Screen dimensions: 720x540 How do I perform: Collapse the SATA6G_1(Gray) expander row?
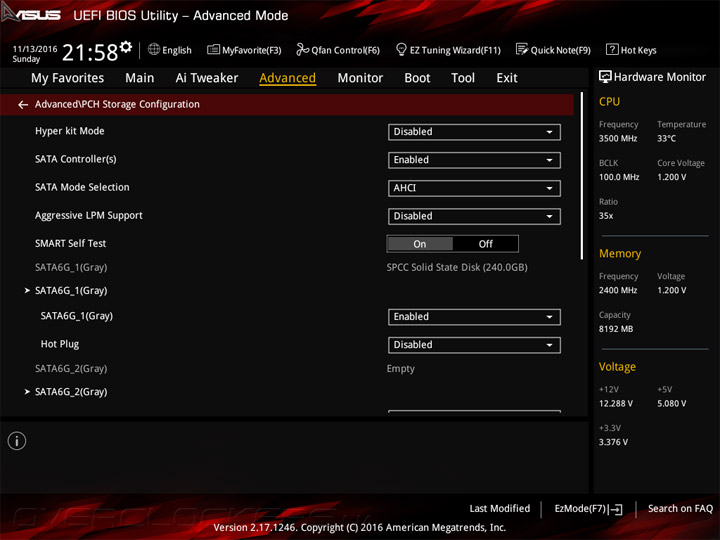66,290
